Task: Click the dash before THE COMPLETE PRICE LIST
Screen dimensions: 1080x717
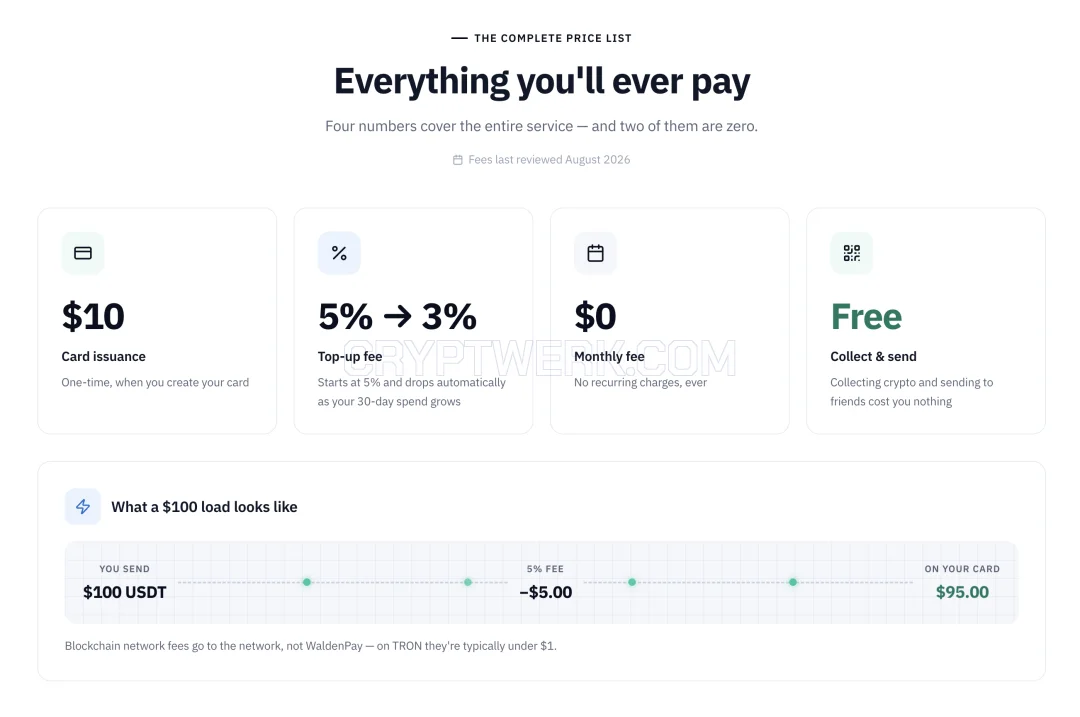Action: click(459, 39)
